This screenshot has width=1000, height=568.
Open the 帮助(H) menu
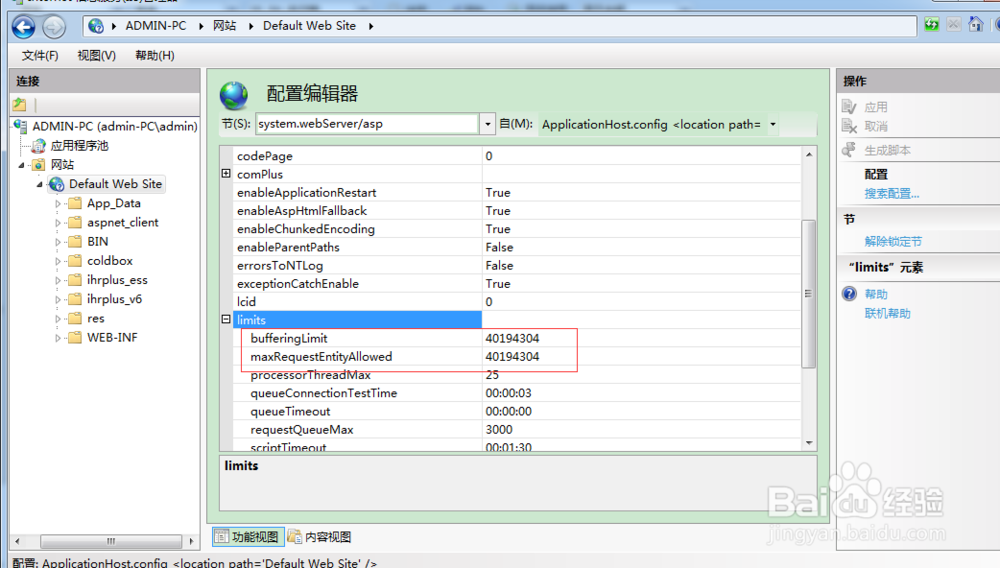154,55
